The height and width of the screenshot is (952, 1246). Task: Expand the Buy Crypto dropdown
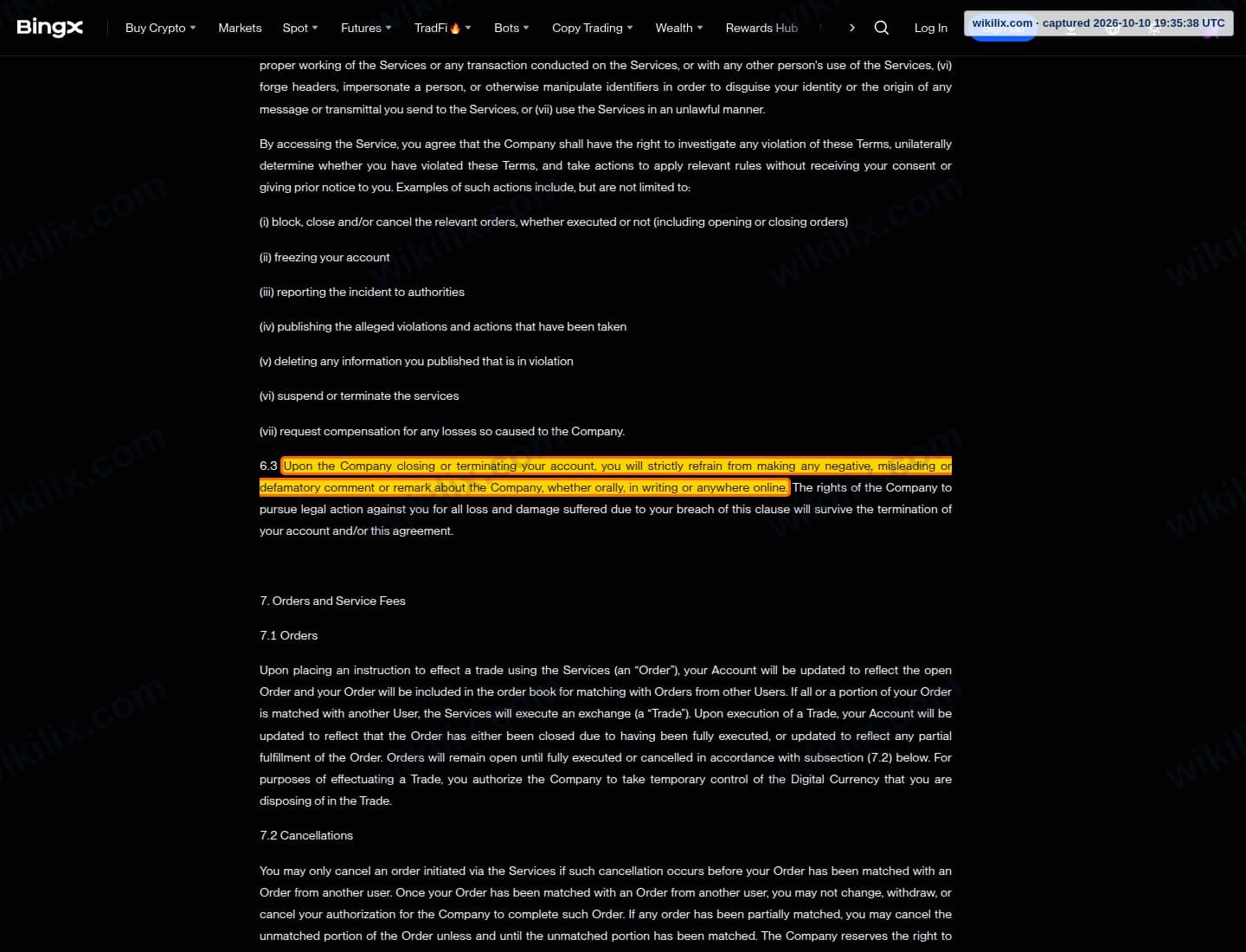pos(161,28)
